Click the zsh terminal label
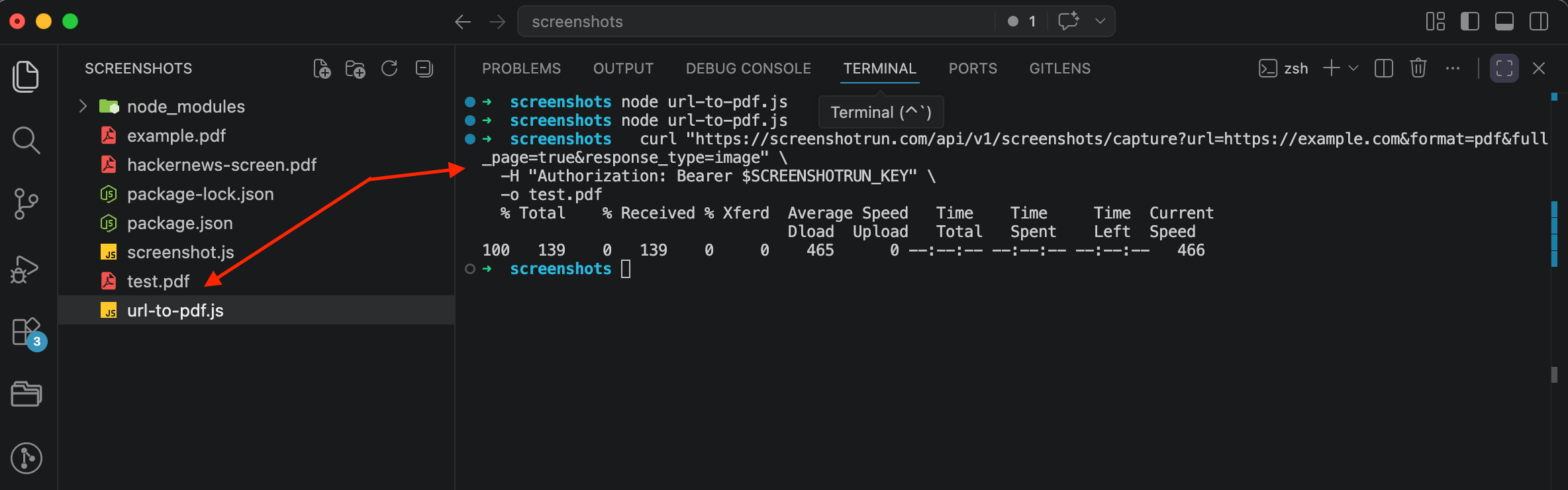The image size is (1568, 490). tap(1296, 68)
